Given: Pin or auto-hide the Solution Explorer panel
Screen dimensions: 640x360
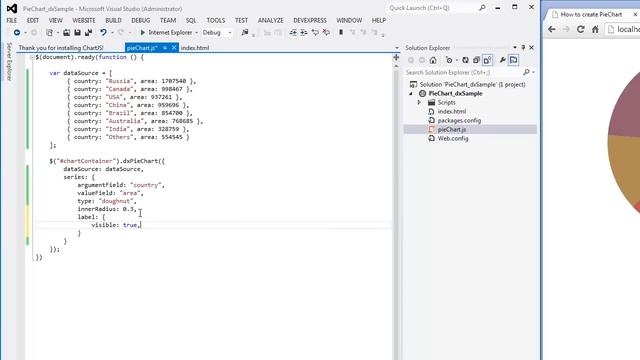Looking at the screenshot, I should (523, 48).
